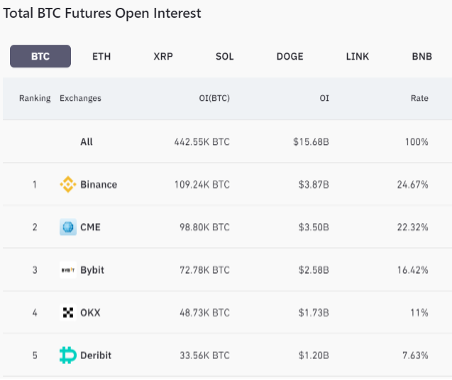Sort by the OI(BTC) column header
This screenshot has height=380, width=452.
point(214,98)
